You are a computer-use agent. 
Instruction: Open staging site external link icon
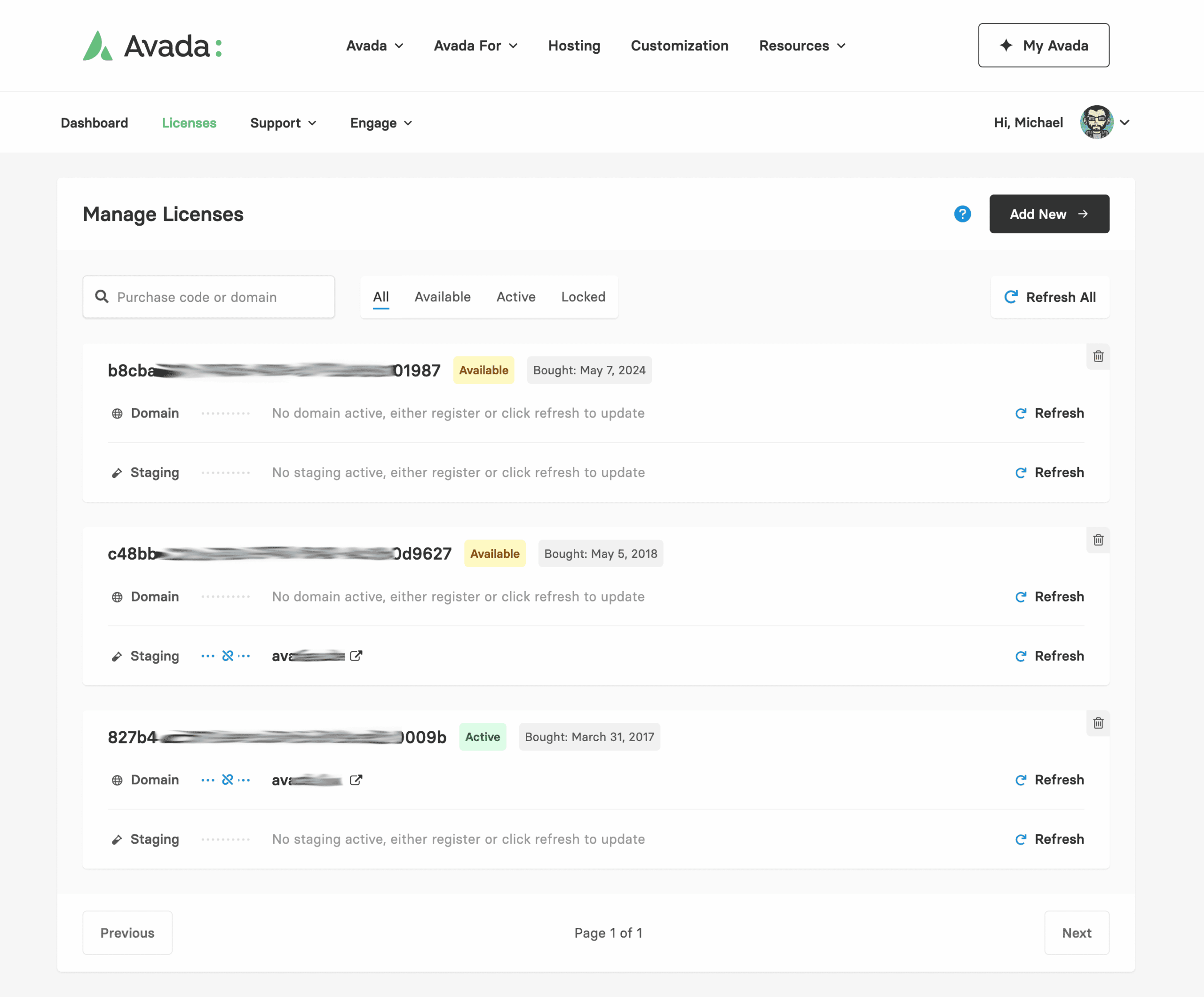tap(356, 656)
